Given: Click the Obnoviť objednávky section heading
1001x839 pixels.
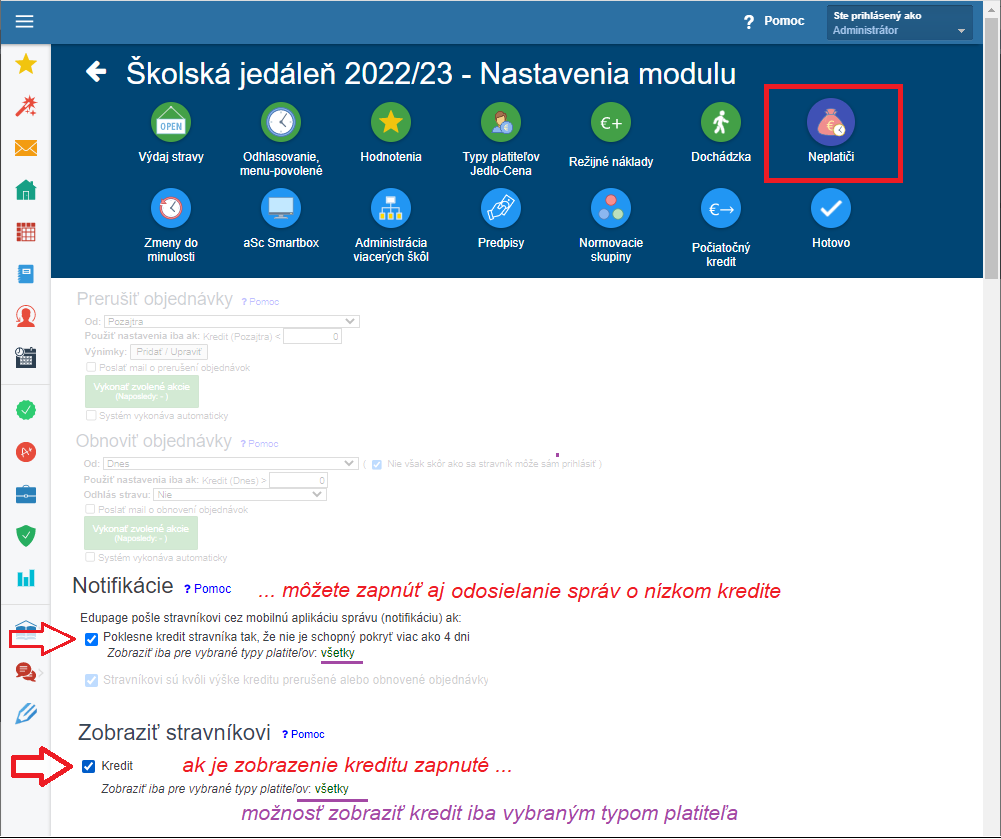Looking at the screenshot, I should 154,441.
